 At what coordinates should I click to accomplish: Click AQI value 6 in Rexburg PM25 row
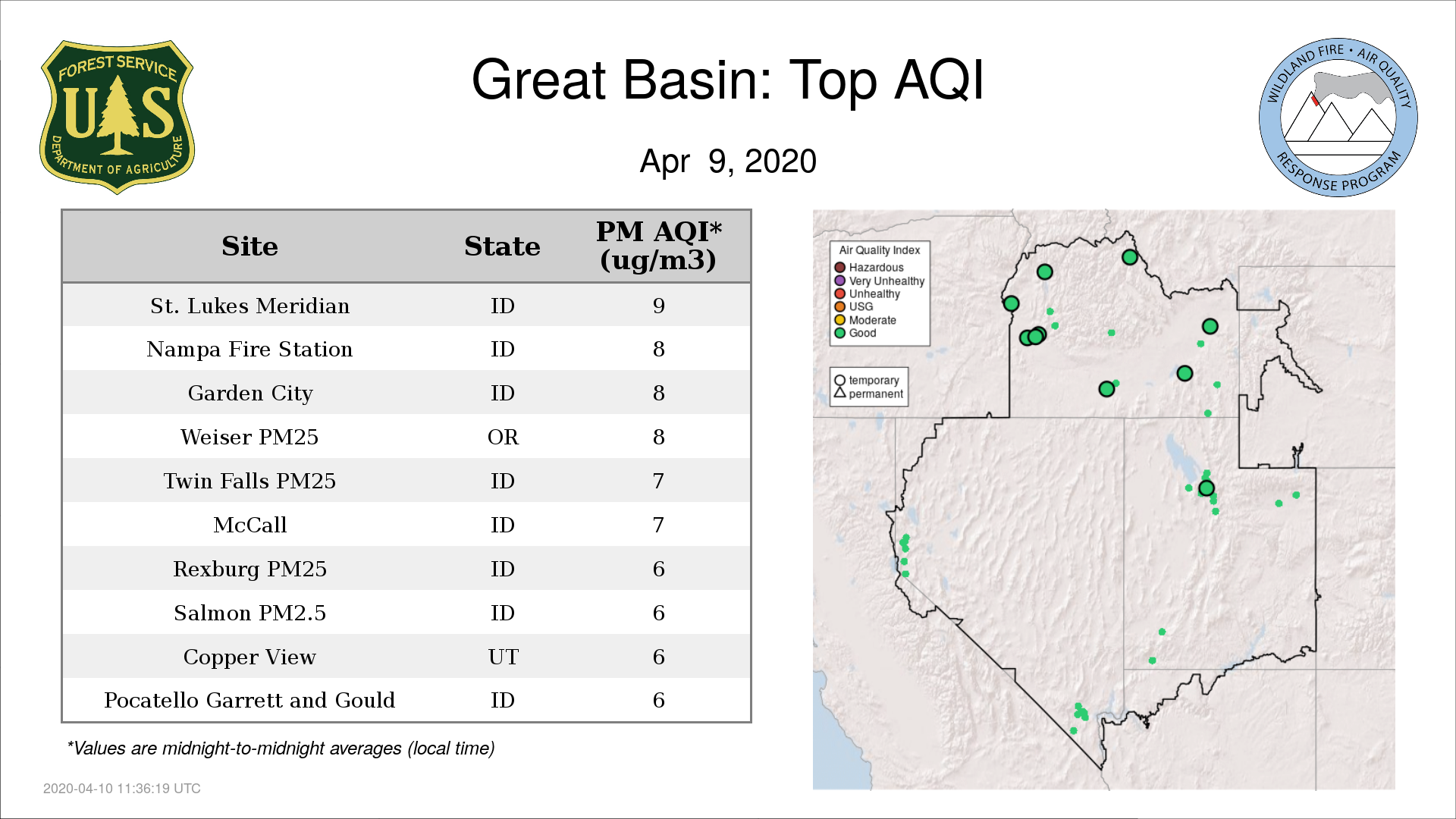pyautogui.click(x=658, y=569)
